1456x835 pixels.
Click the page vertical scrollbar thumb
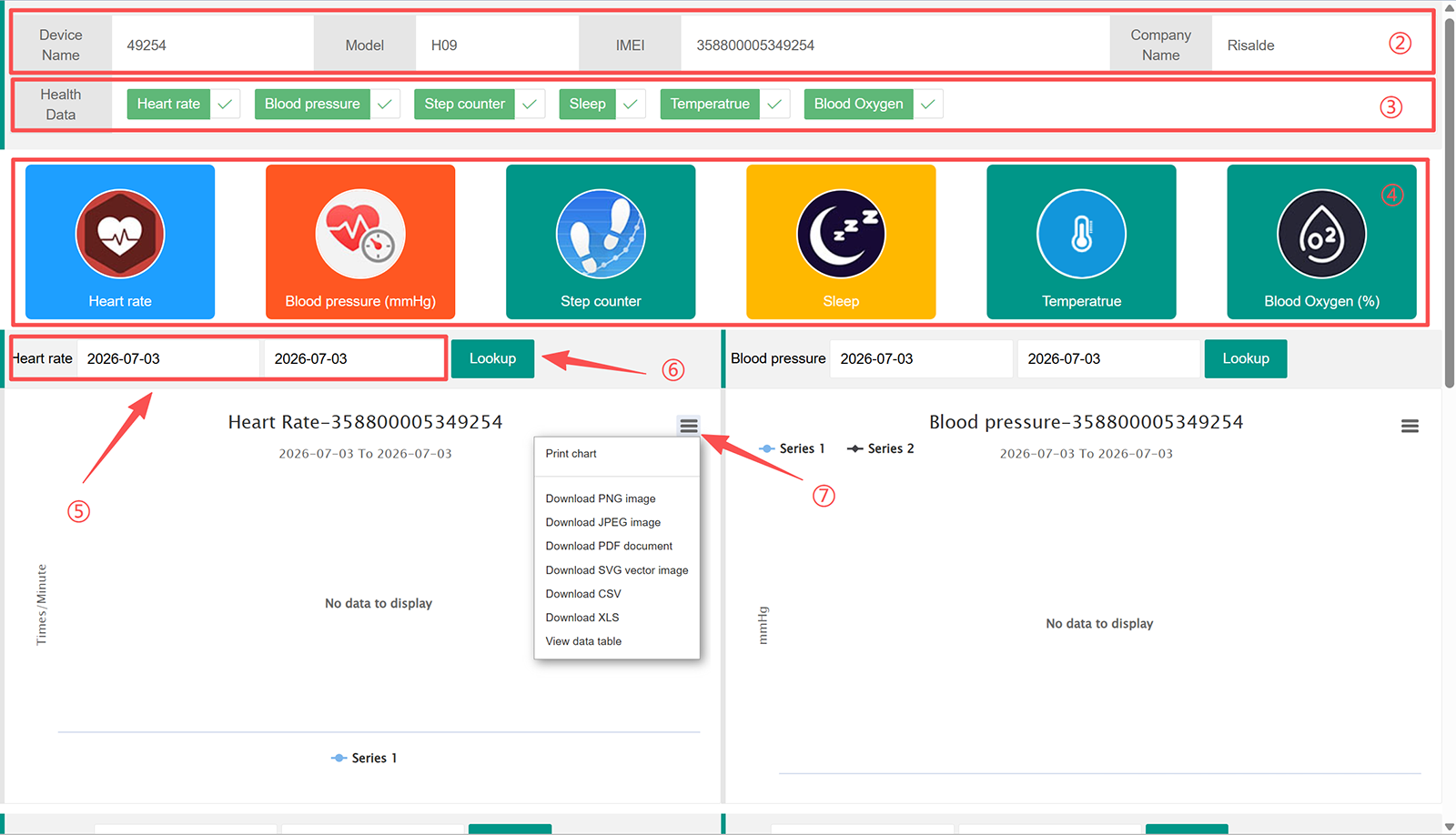(1450, 202)
